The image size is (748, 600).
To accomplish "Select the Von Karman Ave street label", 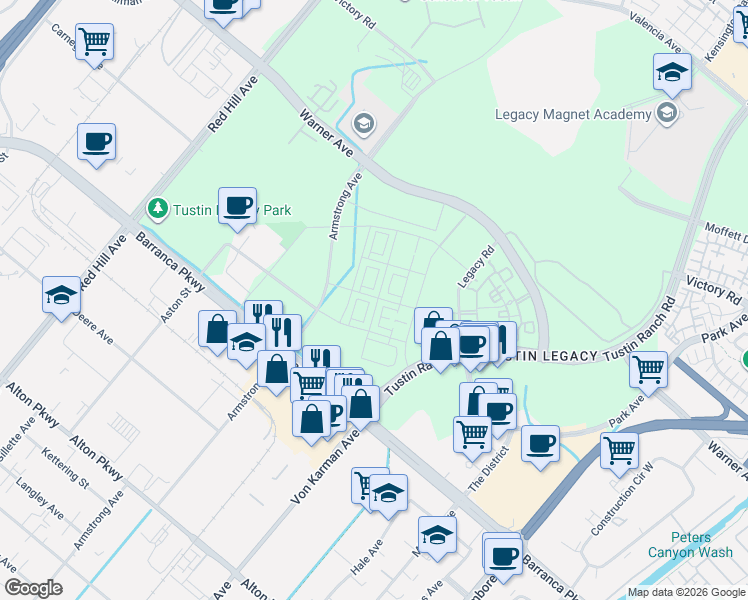I will click(325, 466).
